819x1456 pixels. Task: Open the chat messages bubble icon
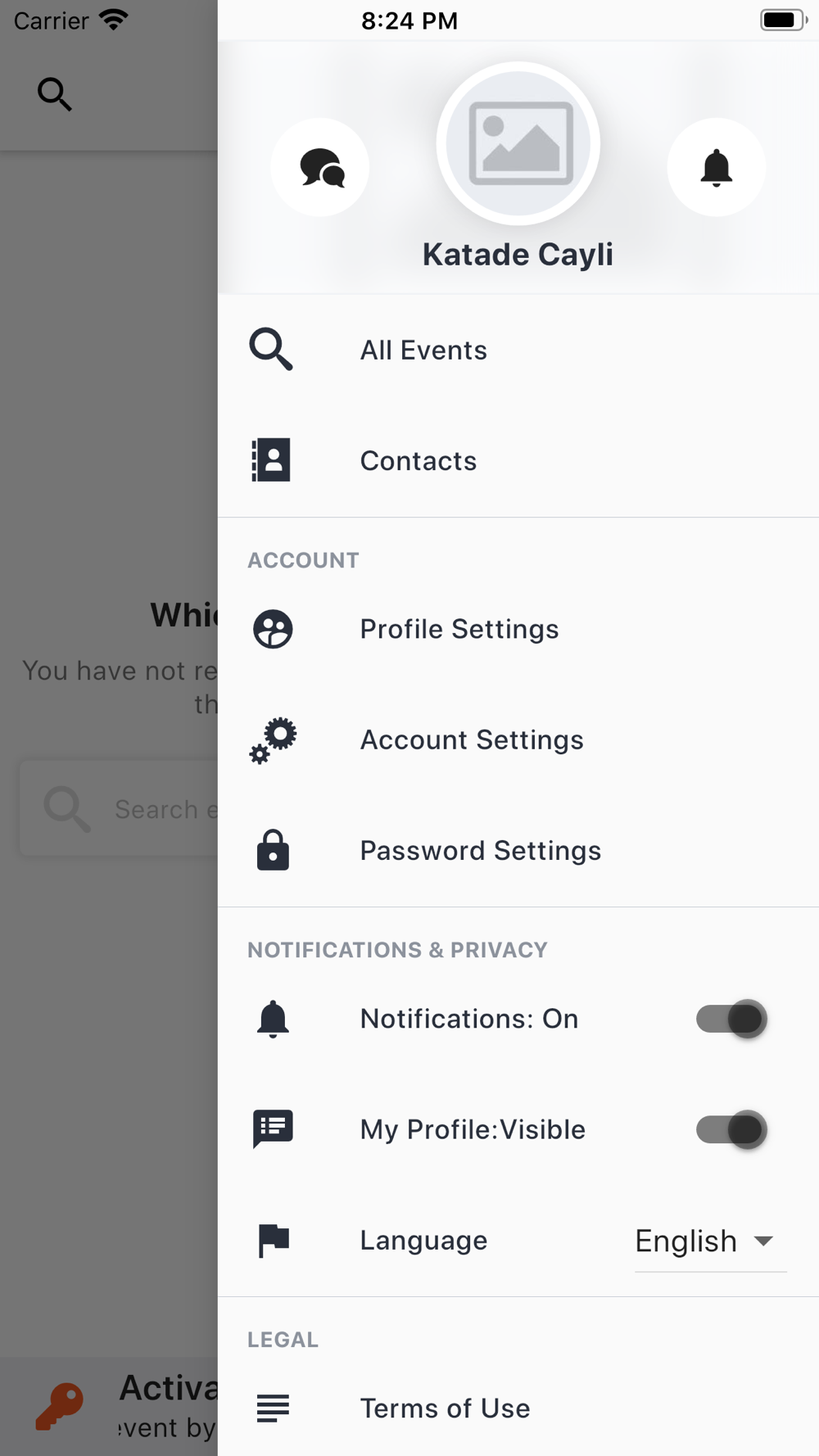click(320, 168)
